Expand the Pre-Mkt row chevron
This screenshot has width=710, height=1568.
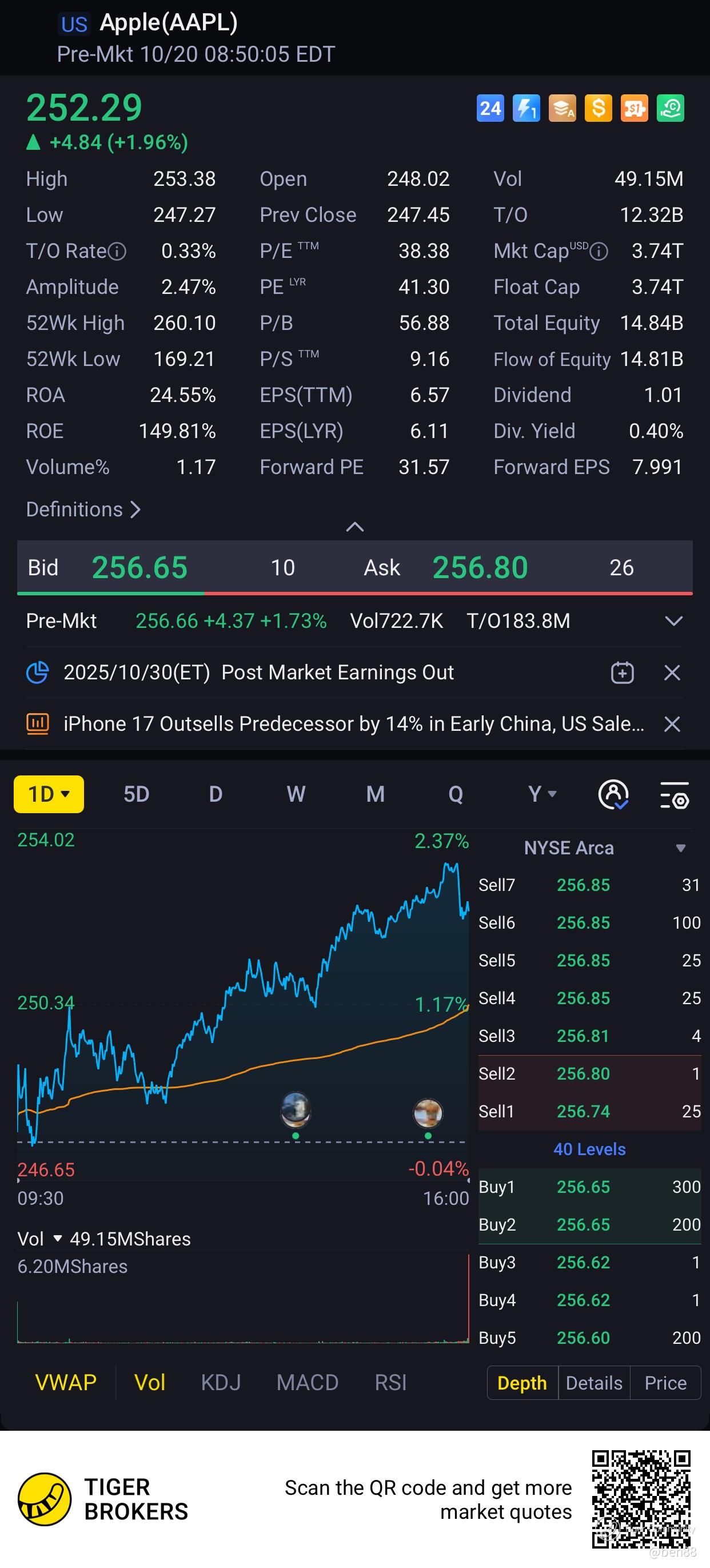click(673, 621)
